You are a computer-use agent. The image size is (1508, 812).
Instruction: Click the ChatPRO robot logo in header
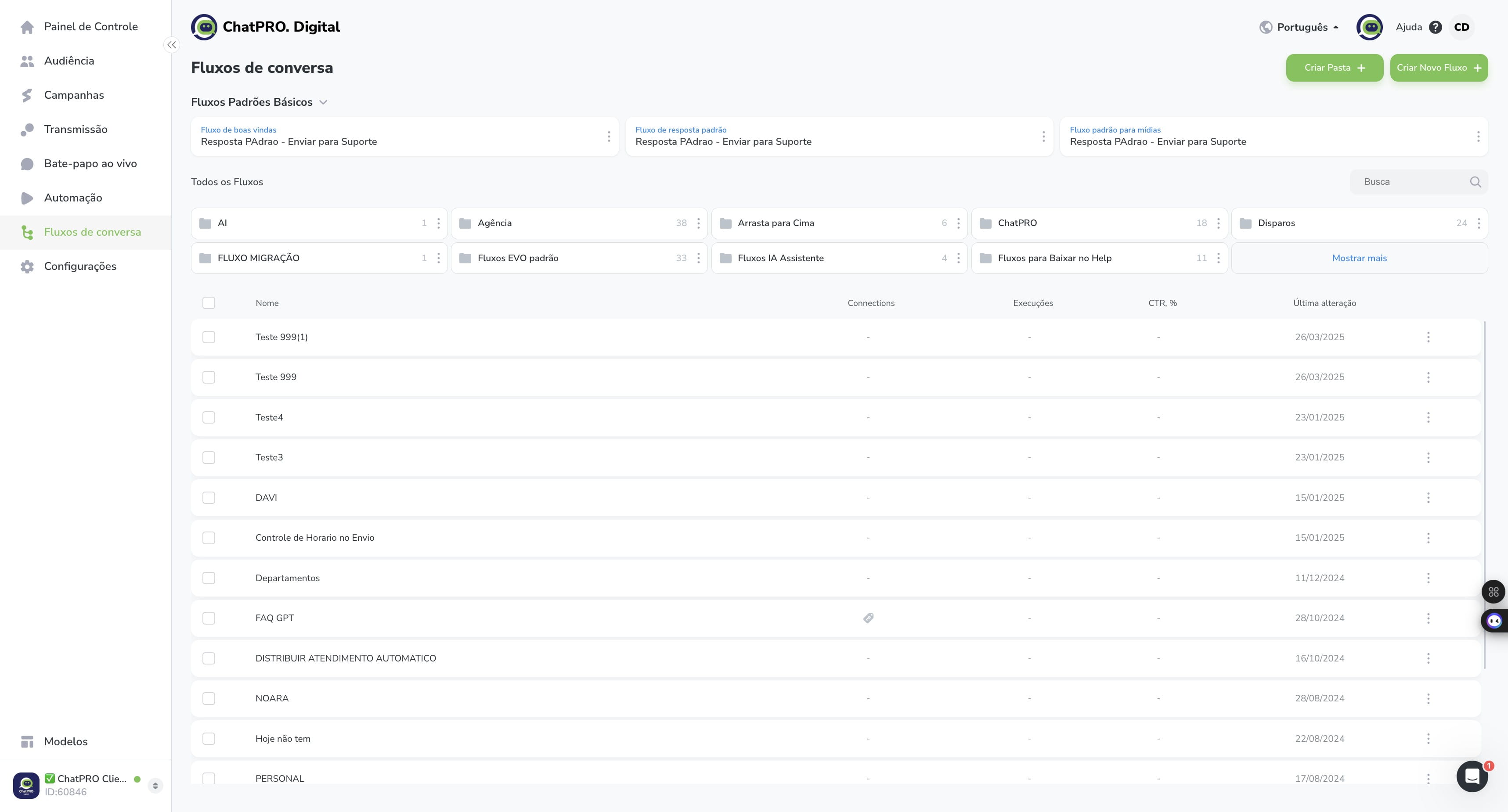point(204,27)
